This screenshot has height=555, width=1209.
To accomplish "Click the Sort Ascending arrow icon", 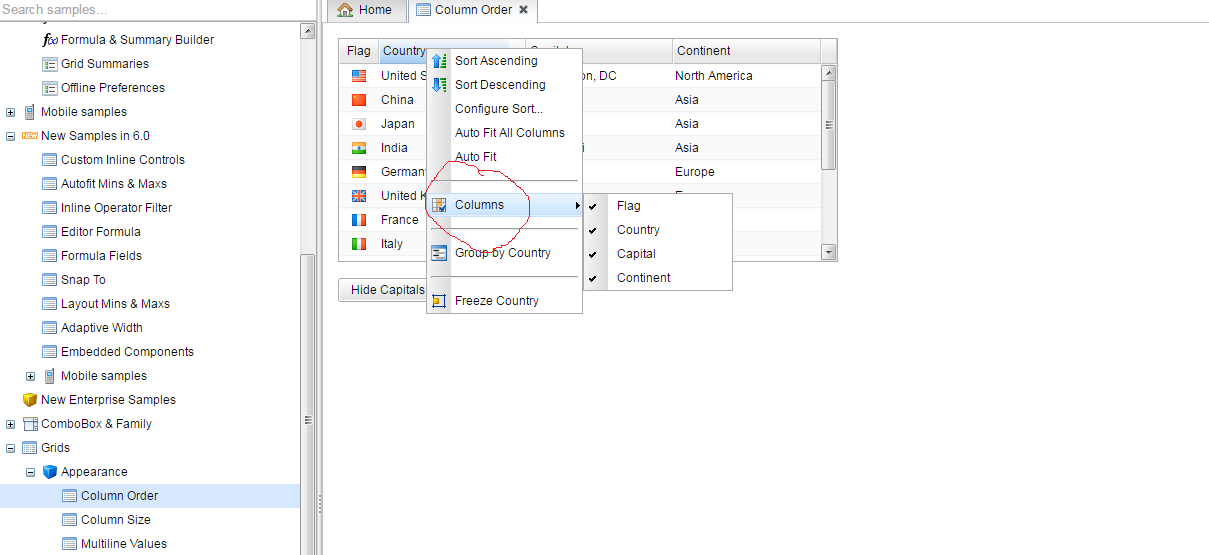I will pyautogui.click(x=439, y=61).
